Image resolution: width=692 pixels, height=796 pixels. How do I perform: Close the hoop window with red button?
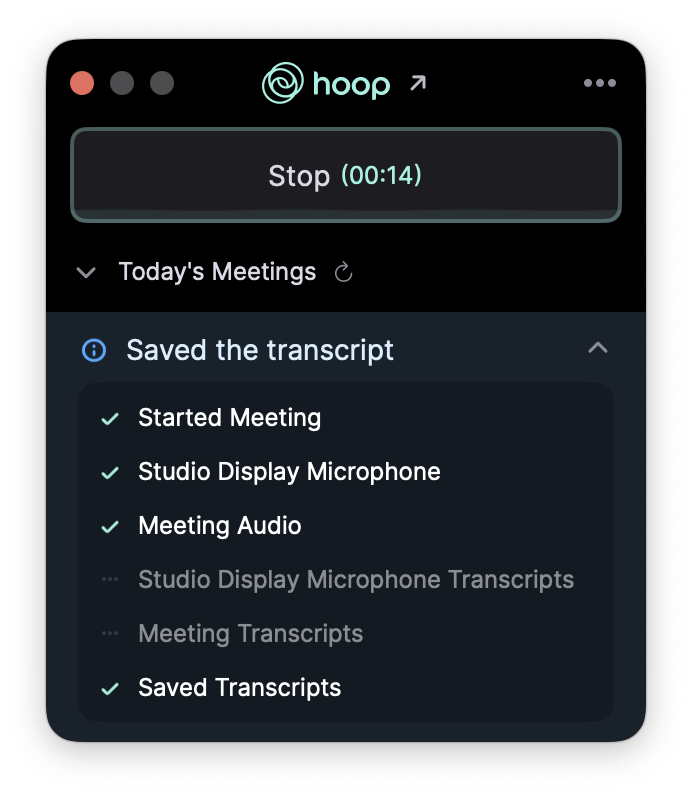click(82, 83)
